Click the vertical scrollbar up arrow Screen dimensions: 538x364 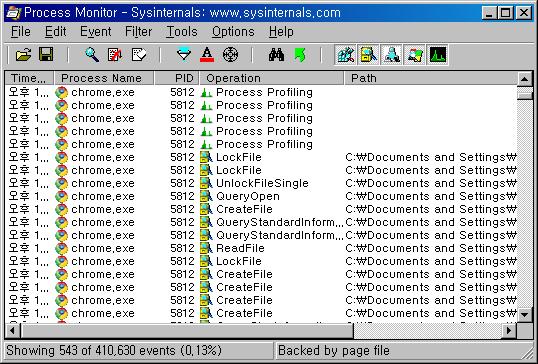point(525,79)
